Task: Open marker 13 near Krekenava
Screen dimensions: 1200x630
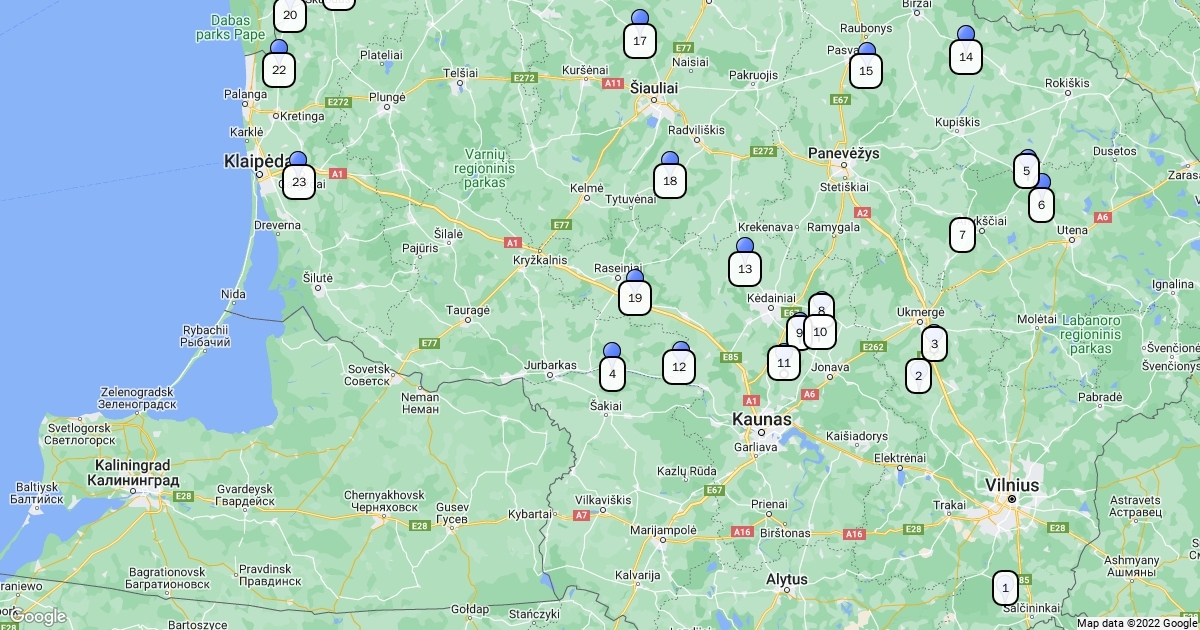Action: 745,269
